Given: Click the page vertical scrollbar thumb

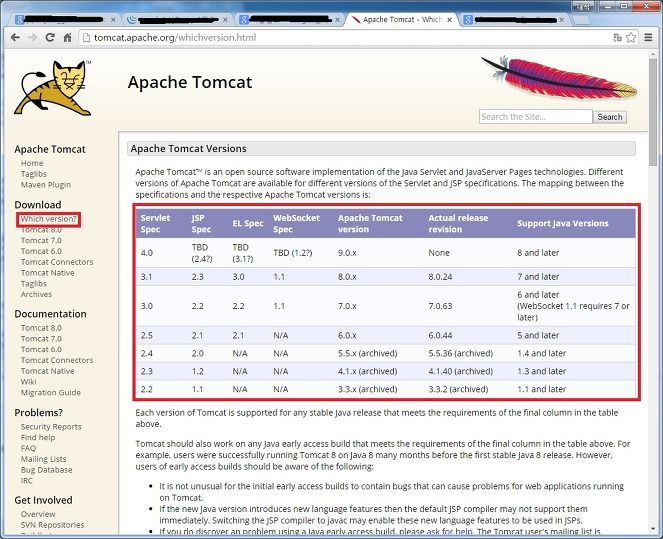Looking at the screenshot, I should [654, 112].
